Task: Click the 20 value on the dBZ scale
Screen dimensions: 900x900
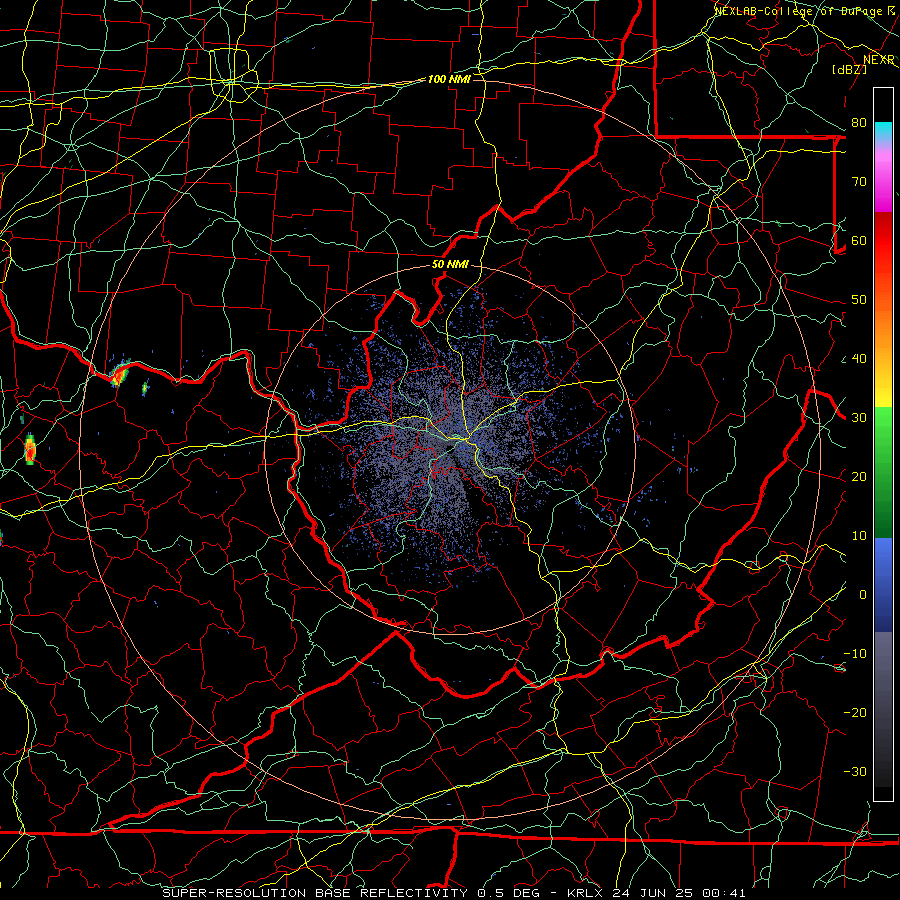Action: pyautogui.click(x=859, y=477)
